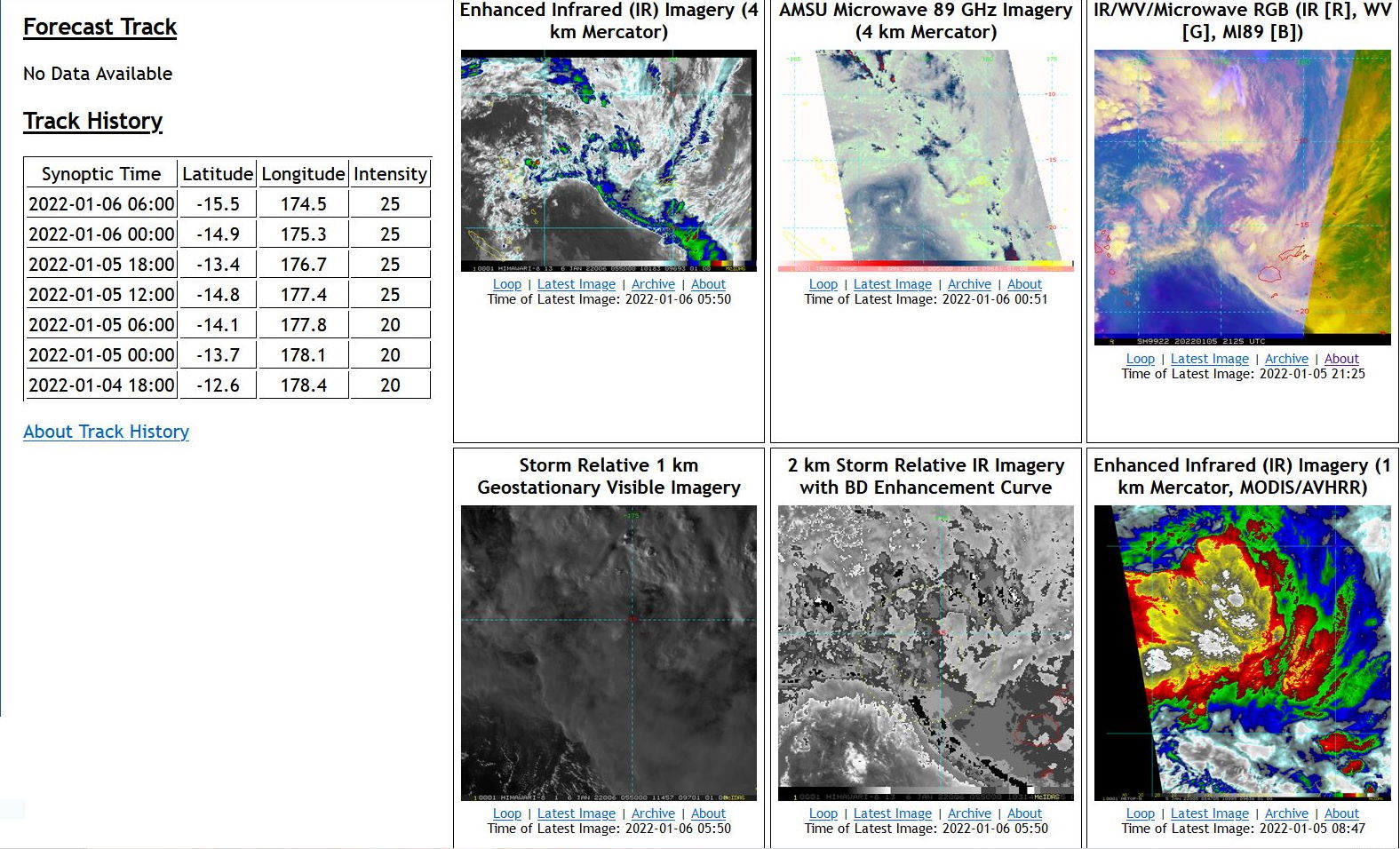Select the latitude value -15.5
1400x849 pixels.
tap(218, 204)
